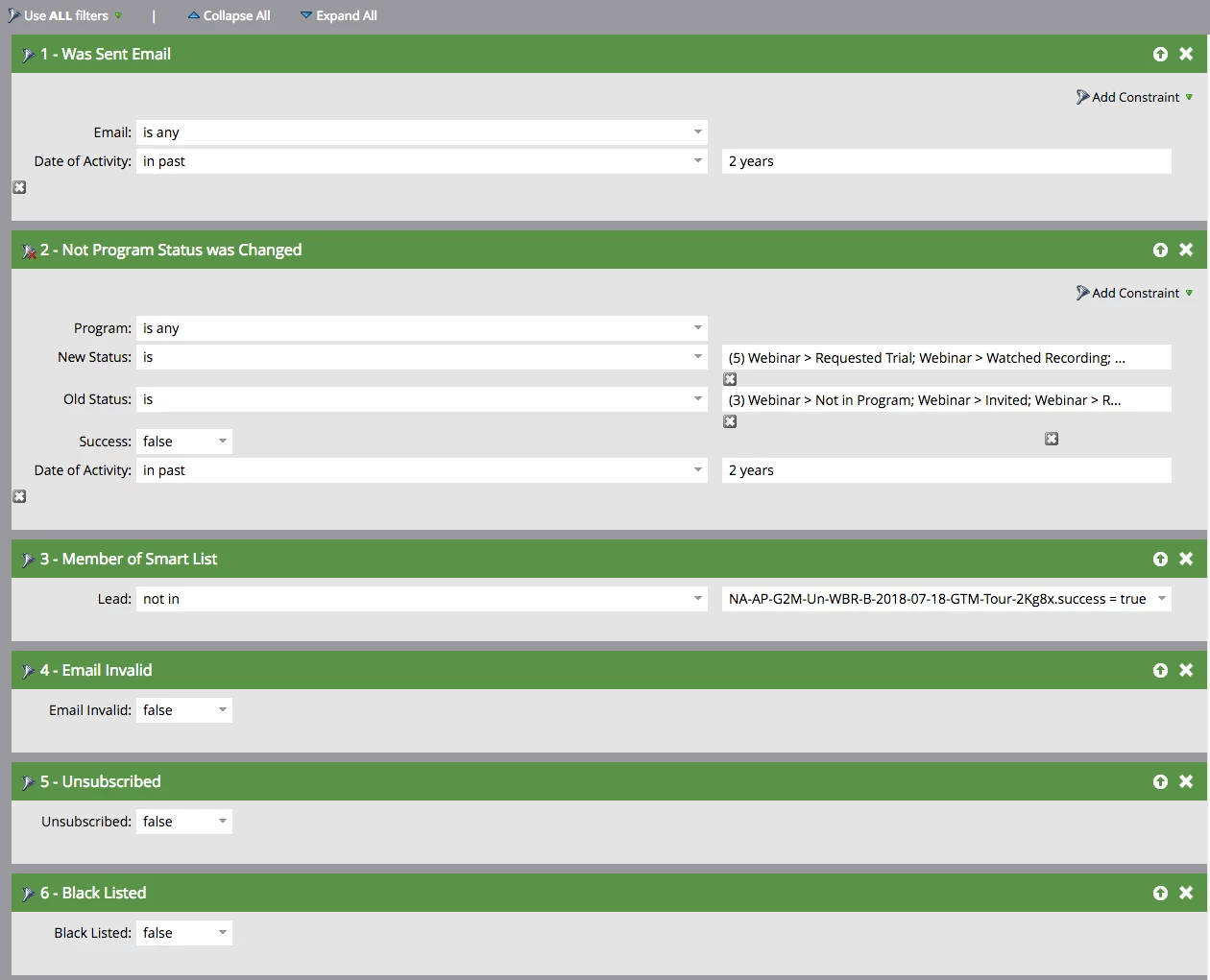Open Use ALL filters rule menu
The height and width of the screenshot is (980, 1210).
[x=65, y=15]
